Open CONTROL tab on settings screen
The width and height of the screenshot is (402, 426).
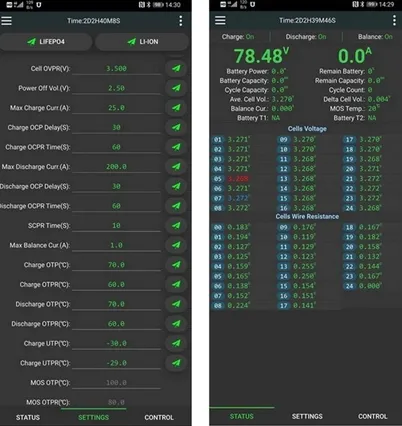159,417
